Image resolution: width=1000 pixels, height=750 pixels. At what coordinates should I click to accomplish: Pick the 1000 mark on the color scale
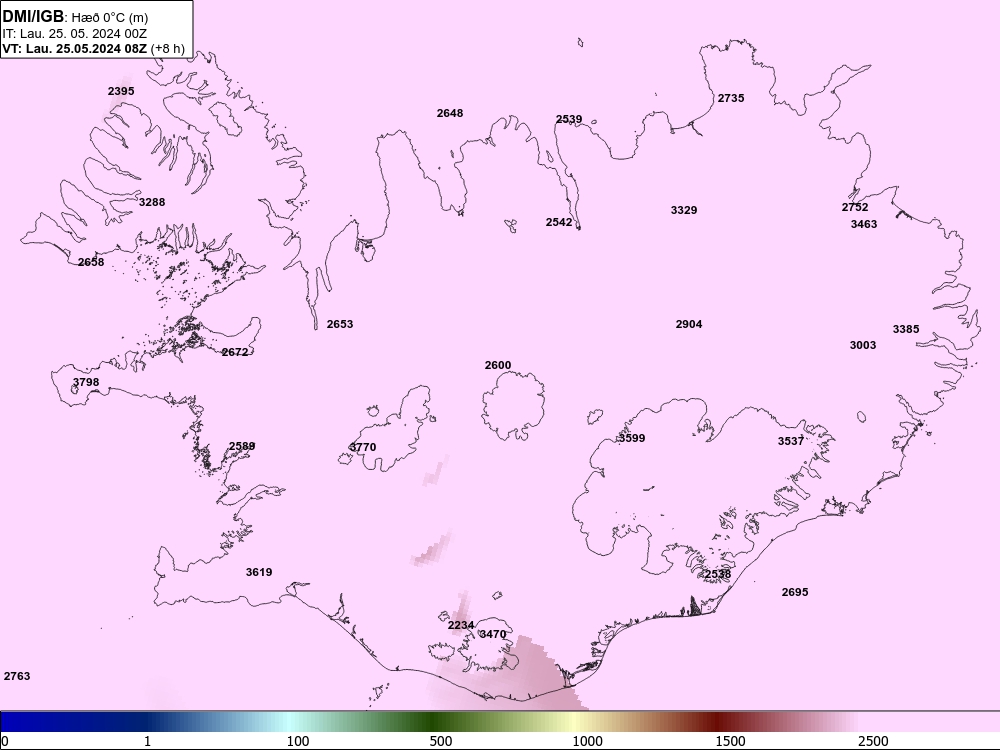click(x=587, y=741)
